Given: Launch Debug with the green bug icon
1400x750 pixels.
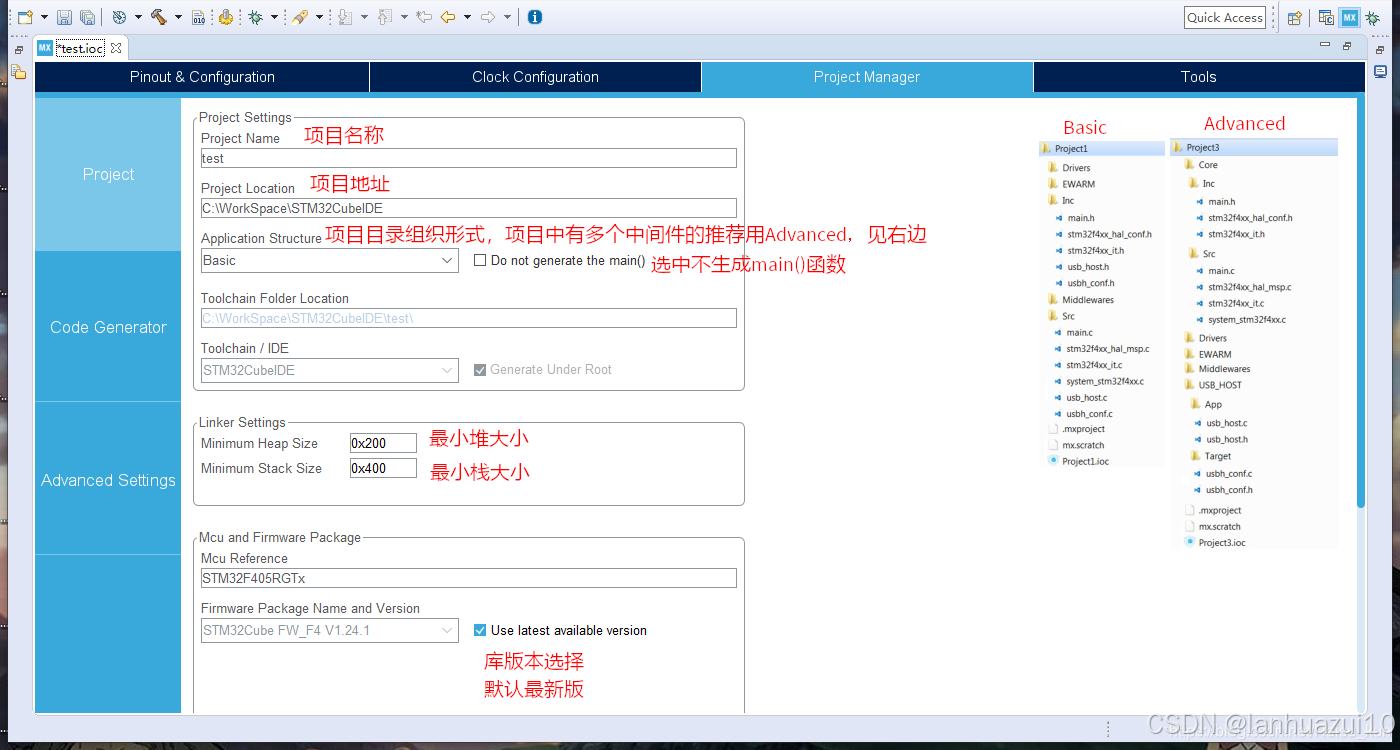Looking at the screenshot, I should 256,17.
